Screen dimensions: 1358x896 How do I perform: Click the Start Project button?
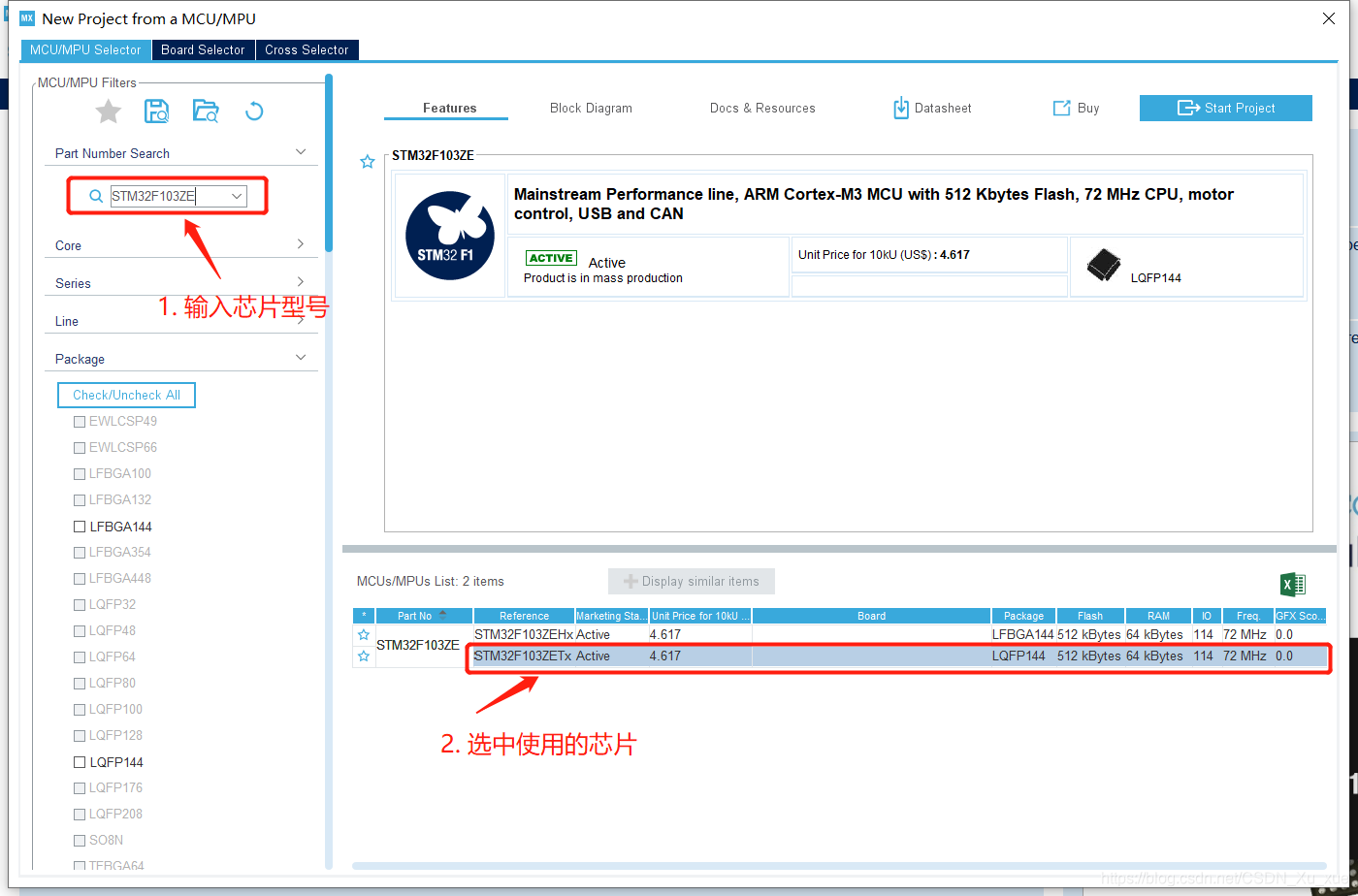click(1226, 108)
